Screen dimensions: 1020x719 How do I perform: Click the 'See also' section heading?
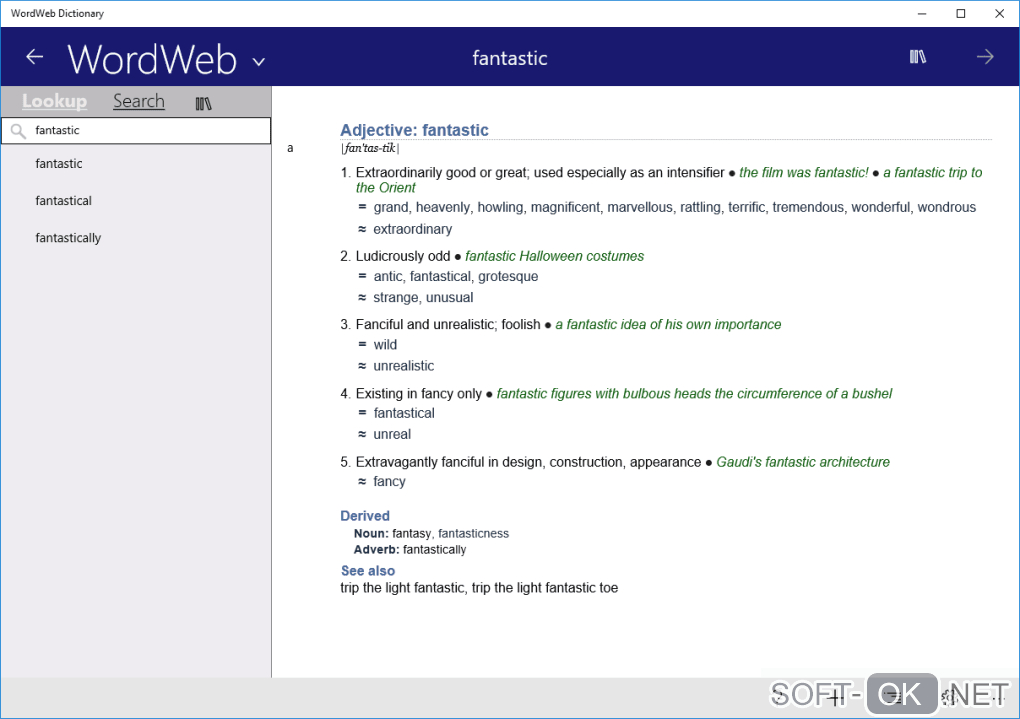pyautogui.click(x=368, y=571)
